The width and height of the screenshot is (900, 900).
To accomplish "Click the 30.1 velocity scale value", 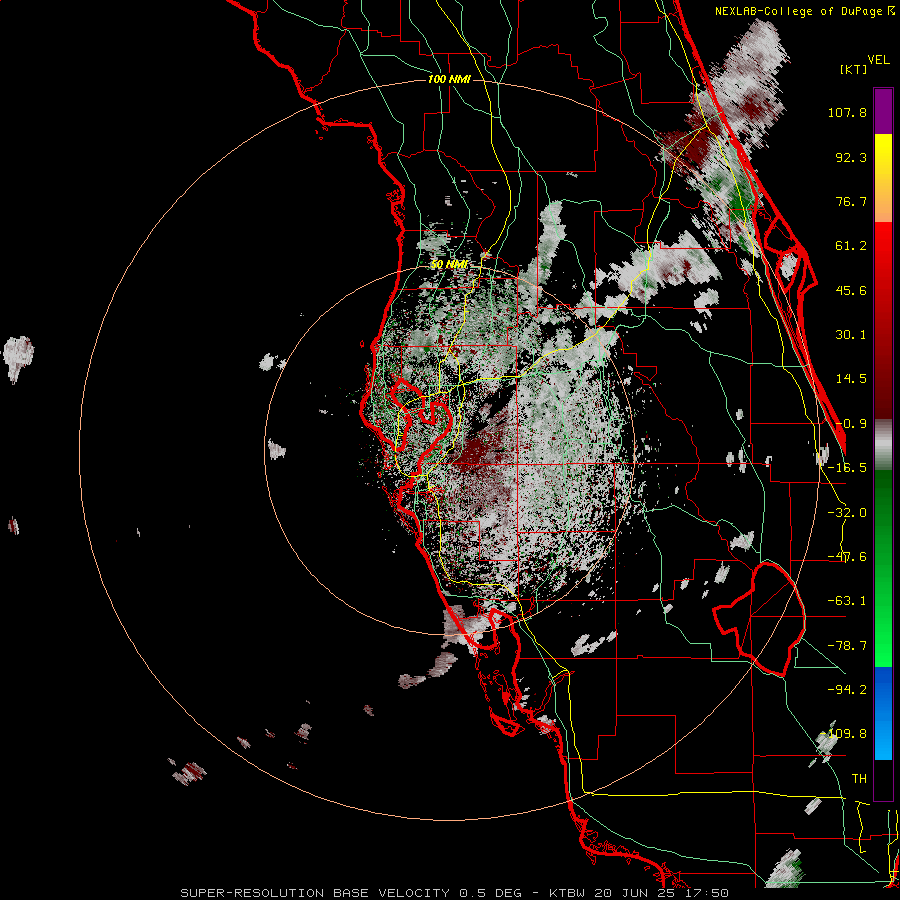I will coord(851,335).
